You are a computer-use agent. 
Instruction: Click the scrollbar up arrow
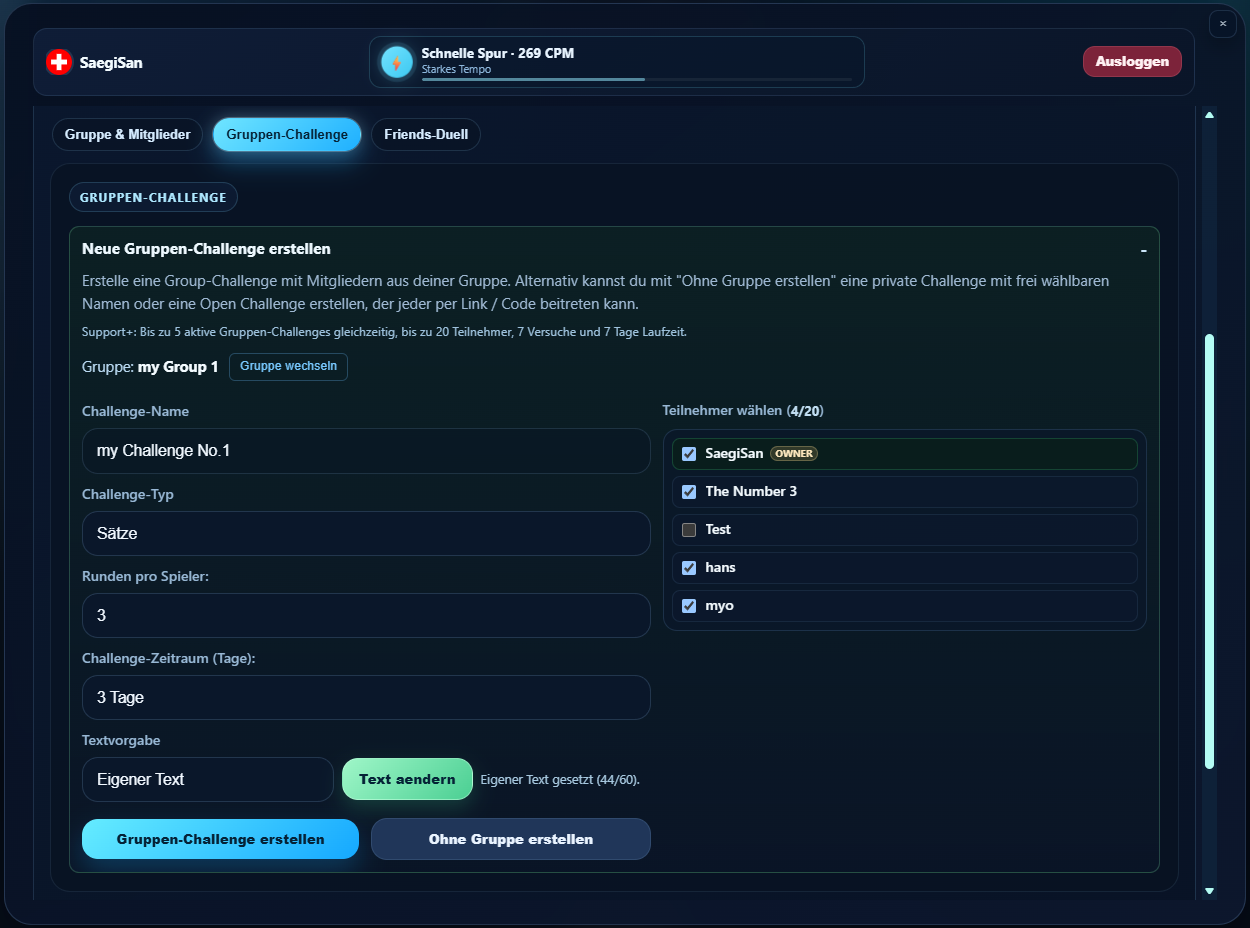(1209, 115)
